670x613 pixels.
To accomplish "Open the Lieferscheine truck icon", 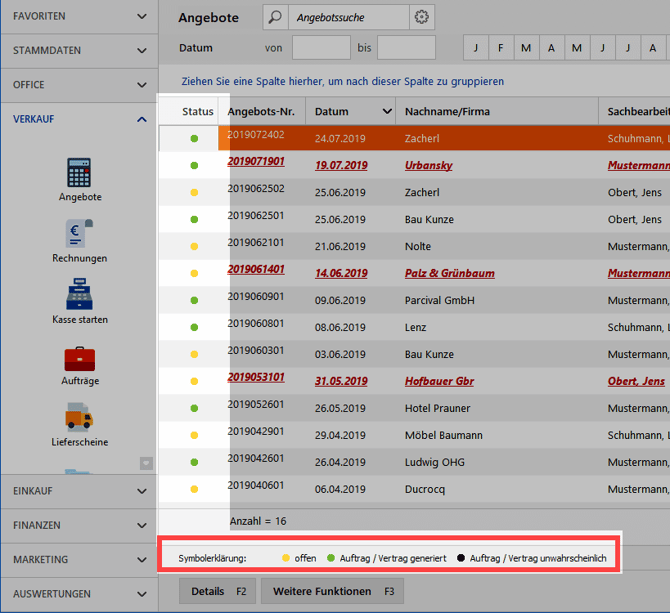I will tap(79, 418).
